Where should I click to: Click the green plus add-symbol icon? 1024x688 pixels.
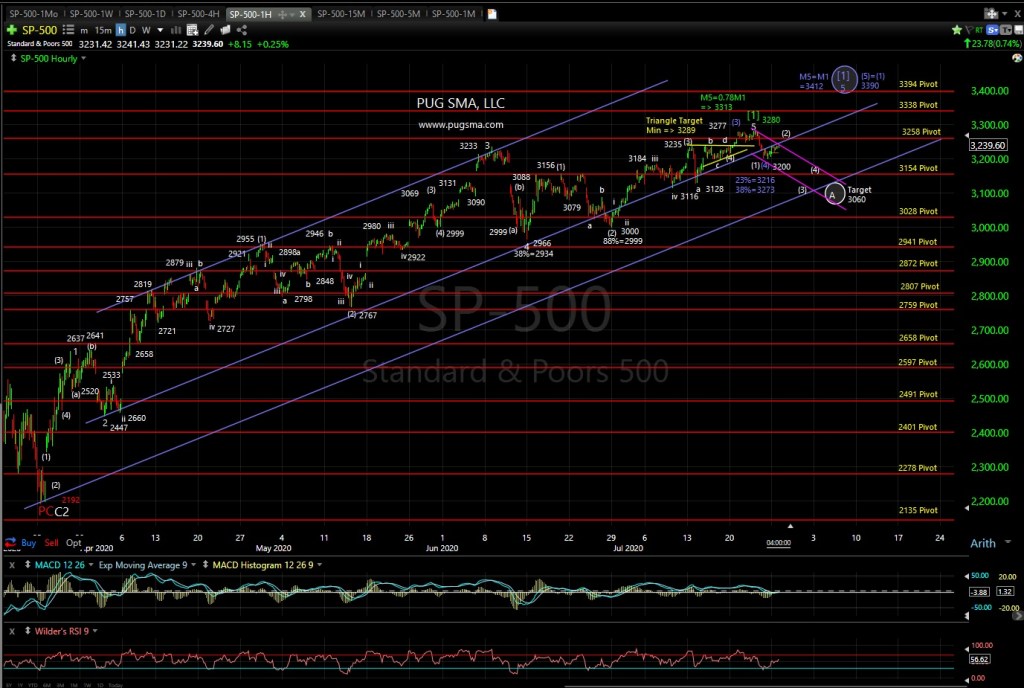pyautogui.click(x=12, y=30)
